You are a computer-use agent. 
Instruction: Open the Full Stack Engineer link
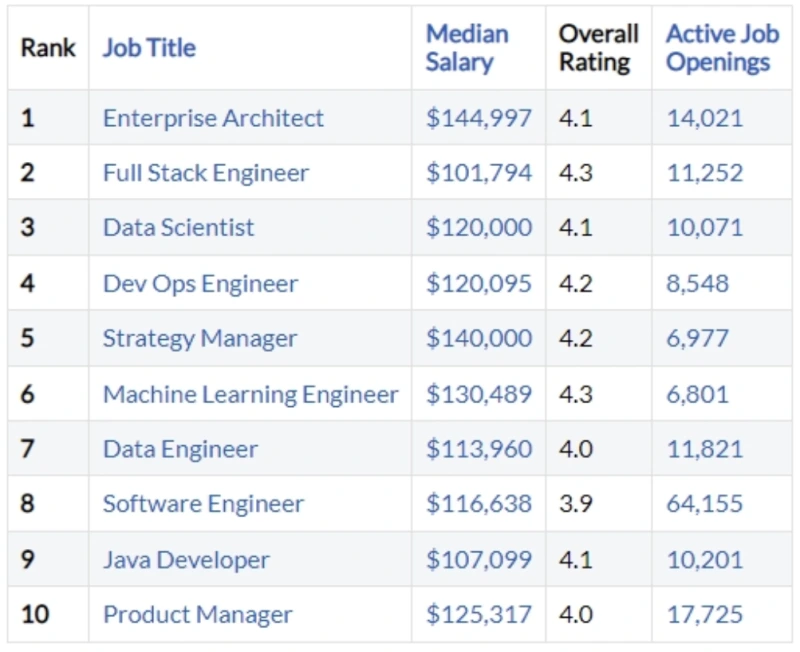coord(206,173)
